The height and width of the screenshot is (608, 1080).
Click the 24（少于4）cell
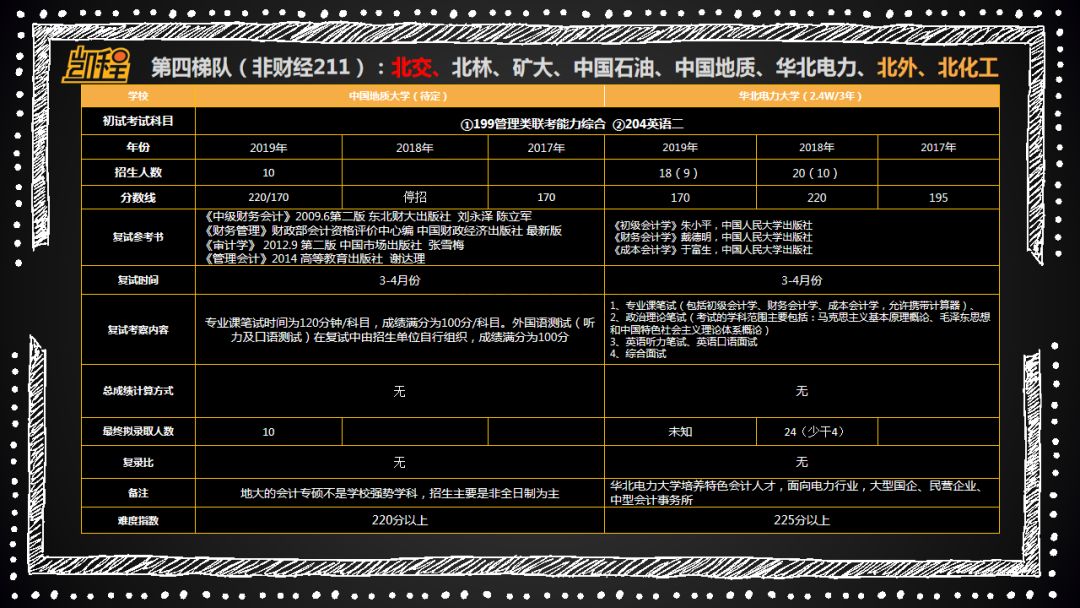point(817,432)
